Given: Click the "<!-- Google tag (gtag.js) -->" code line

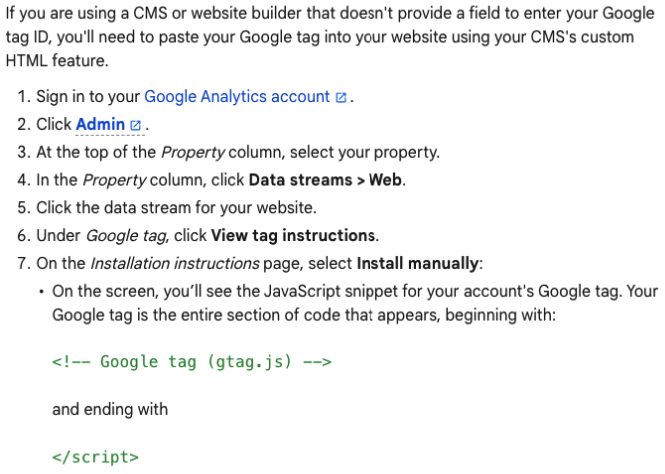Looking at the screenshot, I should tap(191, 362).
